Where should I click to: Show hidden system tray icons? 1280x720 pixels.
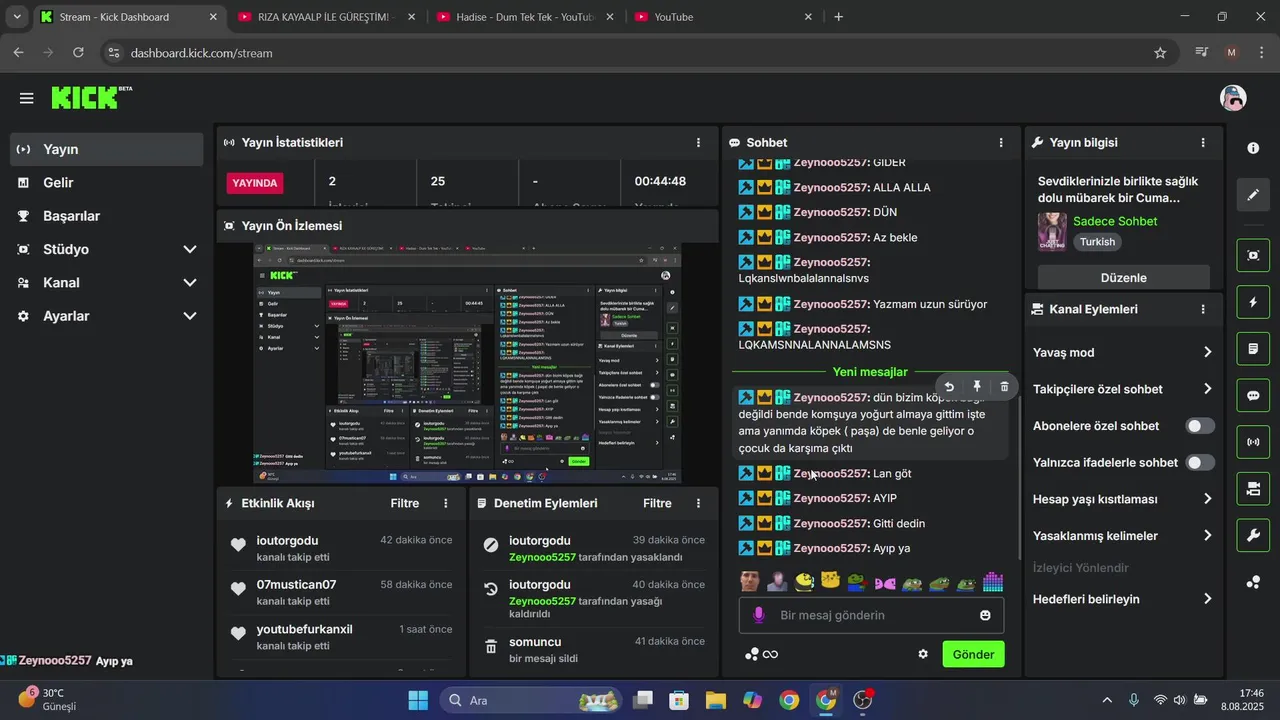pyautogui.click(x=1106, y=700)
